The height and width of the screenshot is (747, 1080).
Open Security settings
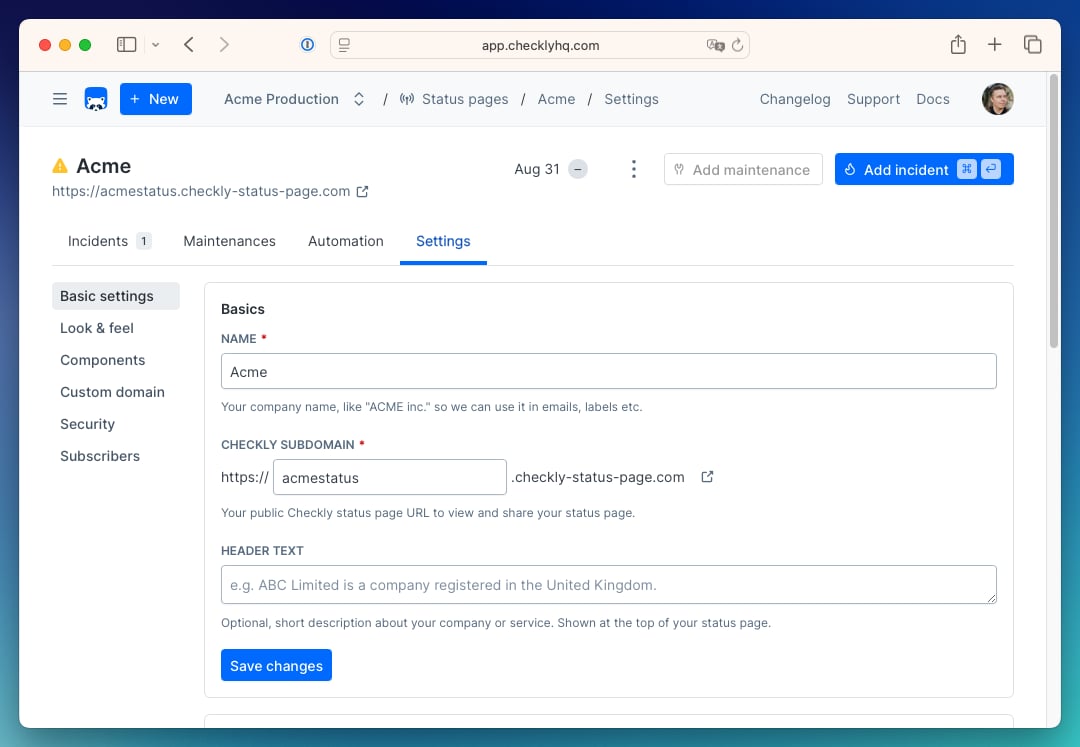(x=87, y=424)
